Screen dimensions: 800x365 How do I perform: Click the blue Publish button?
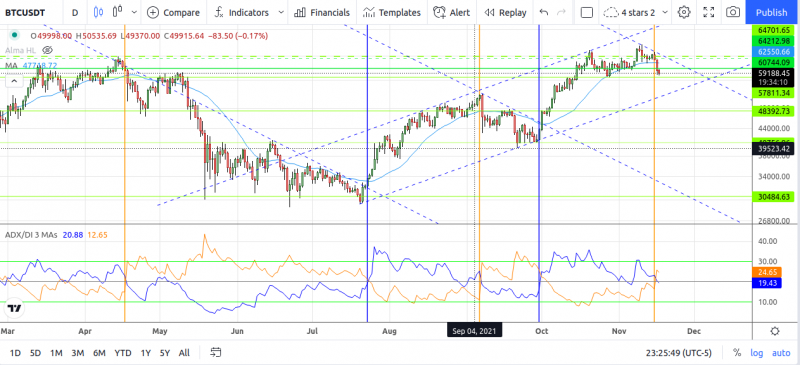tap(771, 12)
